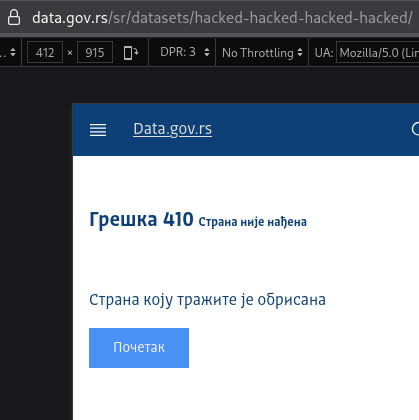Select the viewport height field showing 915

(x=95, y=52)
